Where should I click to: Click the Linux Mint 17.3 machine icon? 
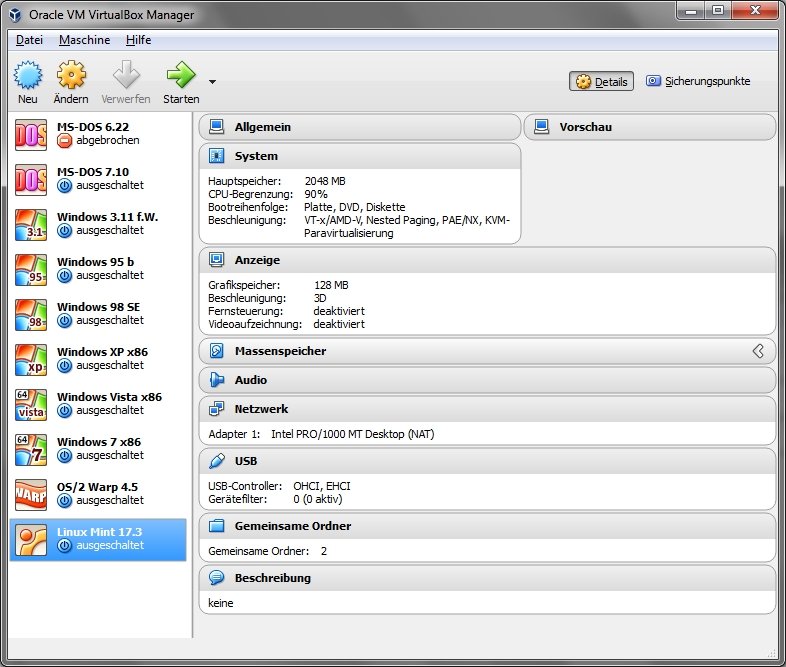click(x=31, y=540)
